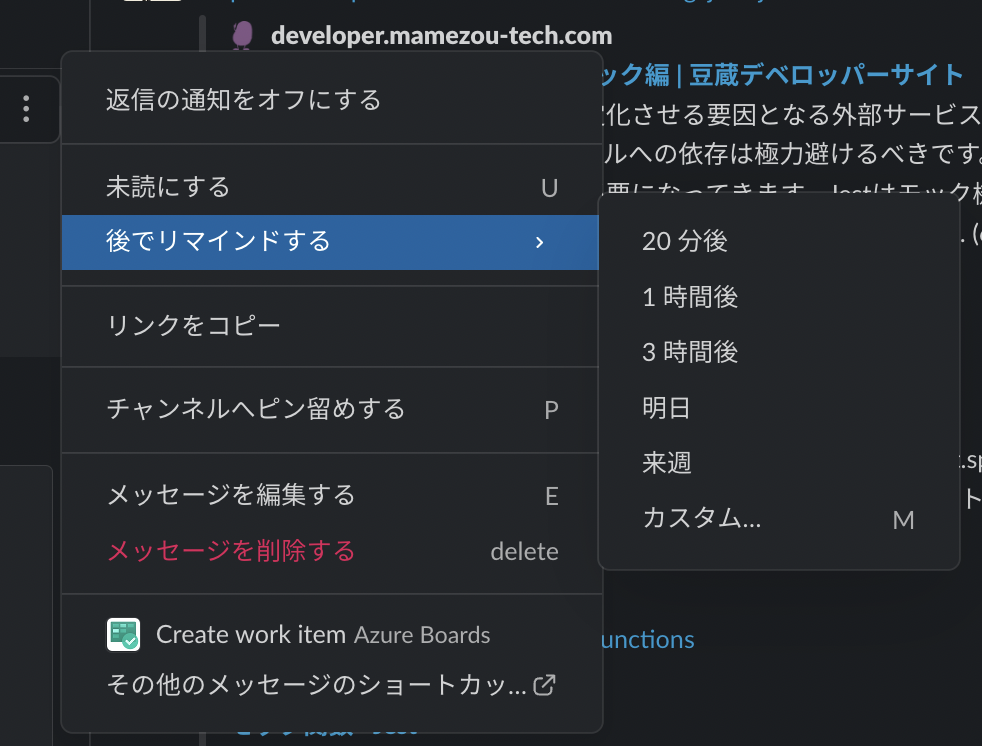Select リンクをコピー

click(x=330, y=326)
